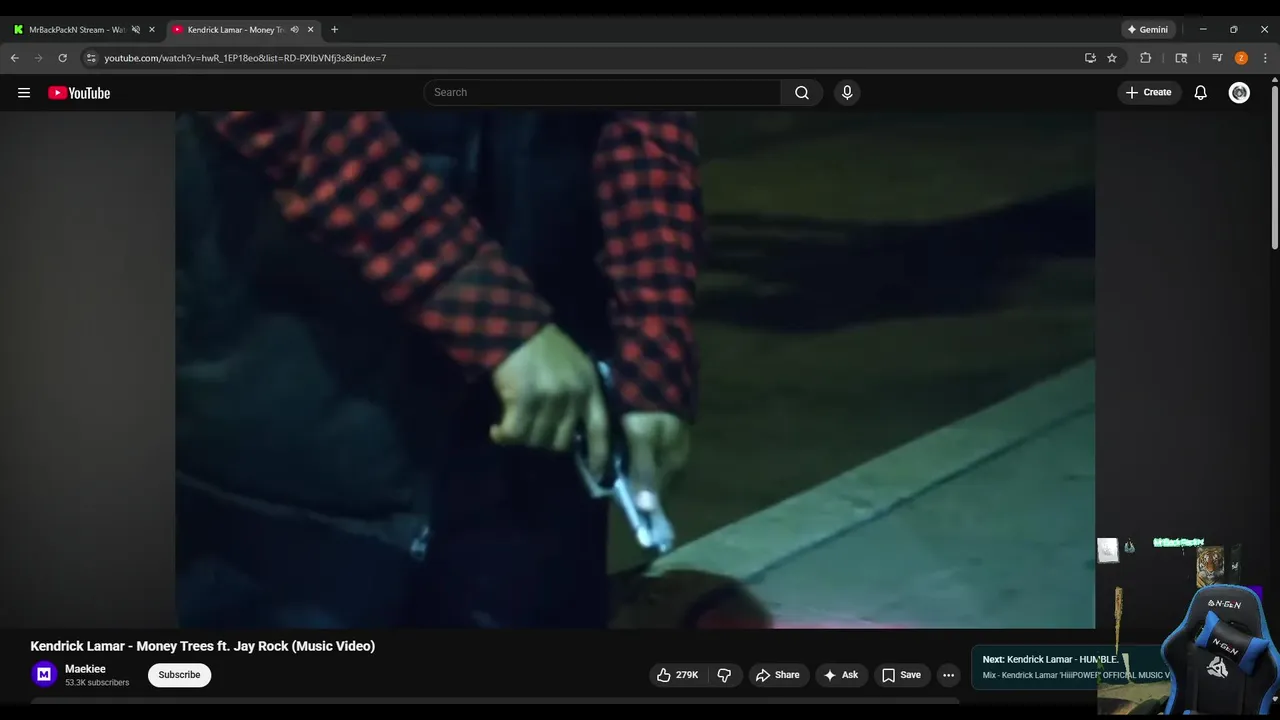Go to the YouTube home logo

[x=79, y=93]
